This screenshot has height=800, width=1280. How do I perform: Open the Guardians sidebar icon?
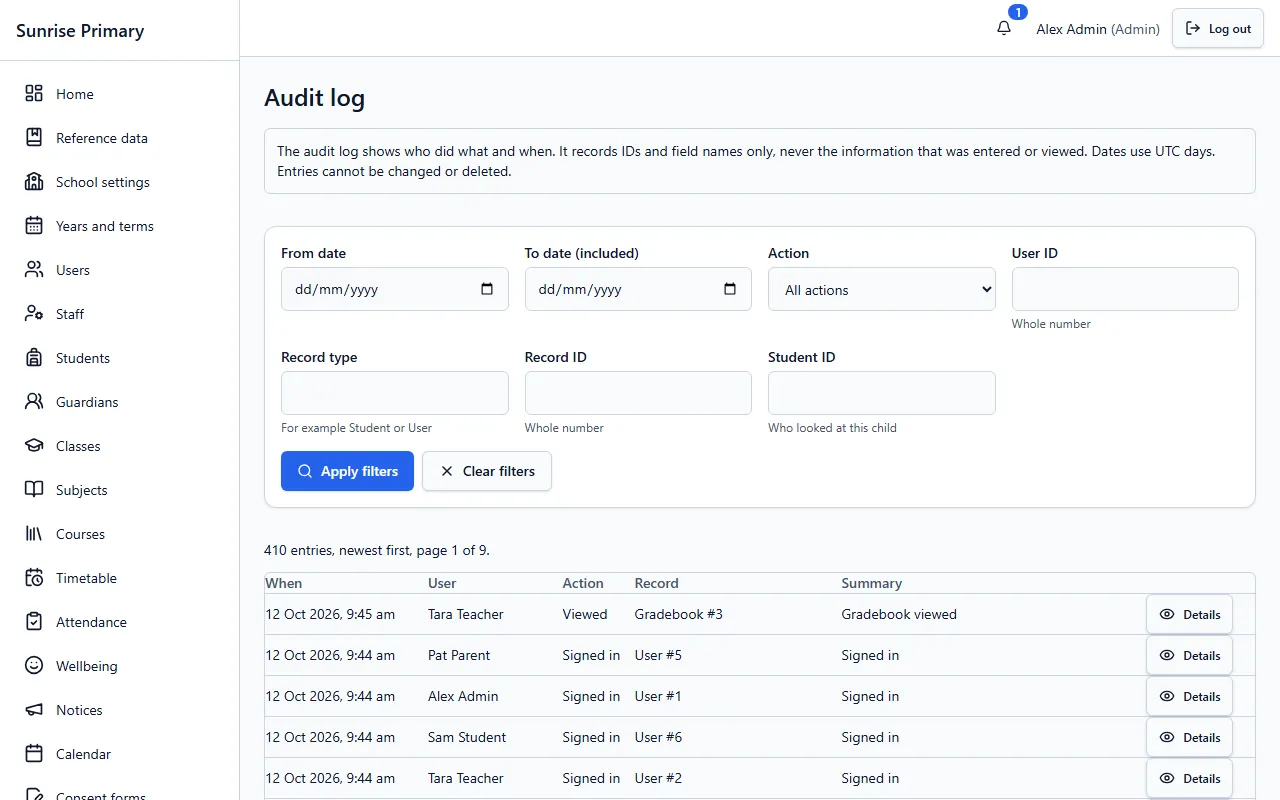point(34,401)
